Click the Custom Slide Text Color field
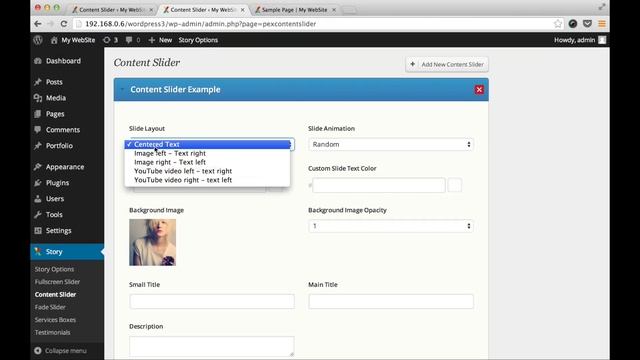Viewport: 640px width, 360px height. [379, 185]
